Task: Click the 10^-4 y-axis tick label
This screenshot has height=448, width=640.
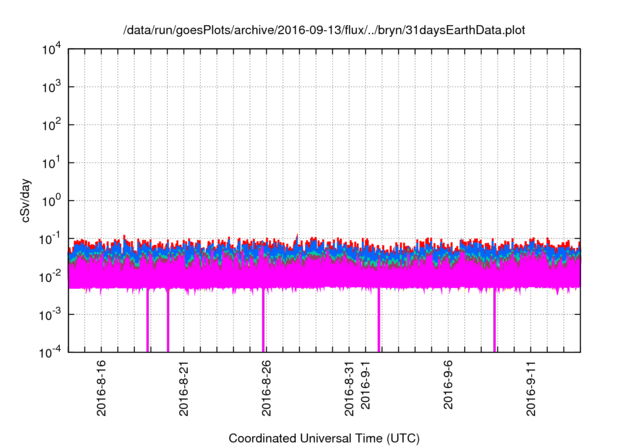Action: pos(50,353)
